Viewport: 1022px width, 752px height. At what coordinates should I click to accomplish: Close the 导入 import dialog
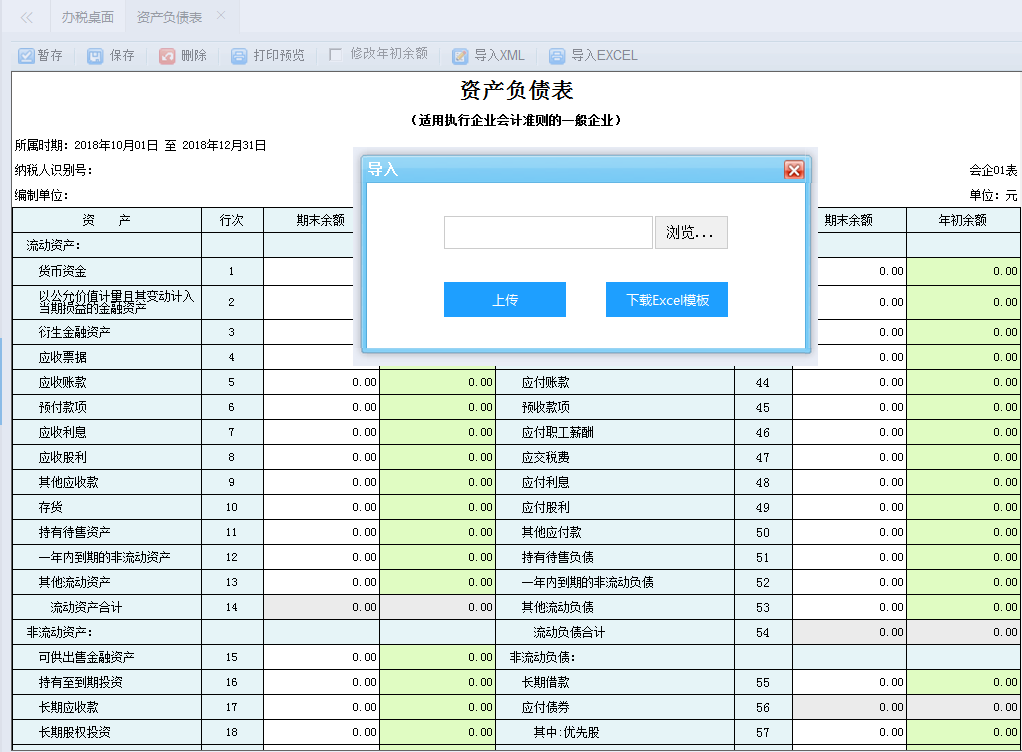(x=795, y=169)
